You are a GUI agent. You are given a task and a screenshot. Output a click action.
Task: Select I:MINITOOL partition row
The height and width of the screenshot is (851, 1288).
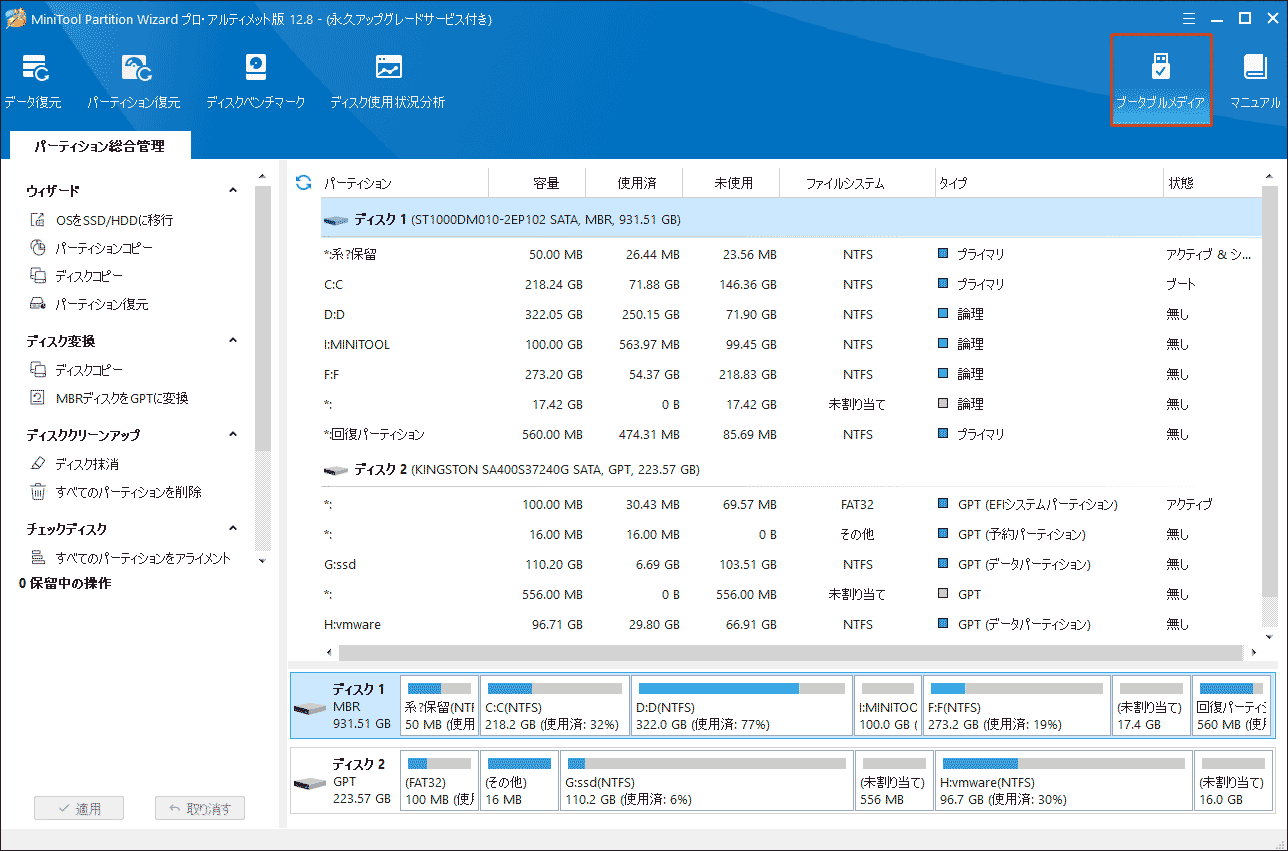pyautogui.click(x=791, y=344)
